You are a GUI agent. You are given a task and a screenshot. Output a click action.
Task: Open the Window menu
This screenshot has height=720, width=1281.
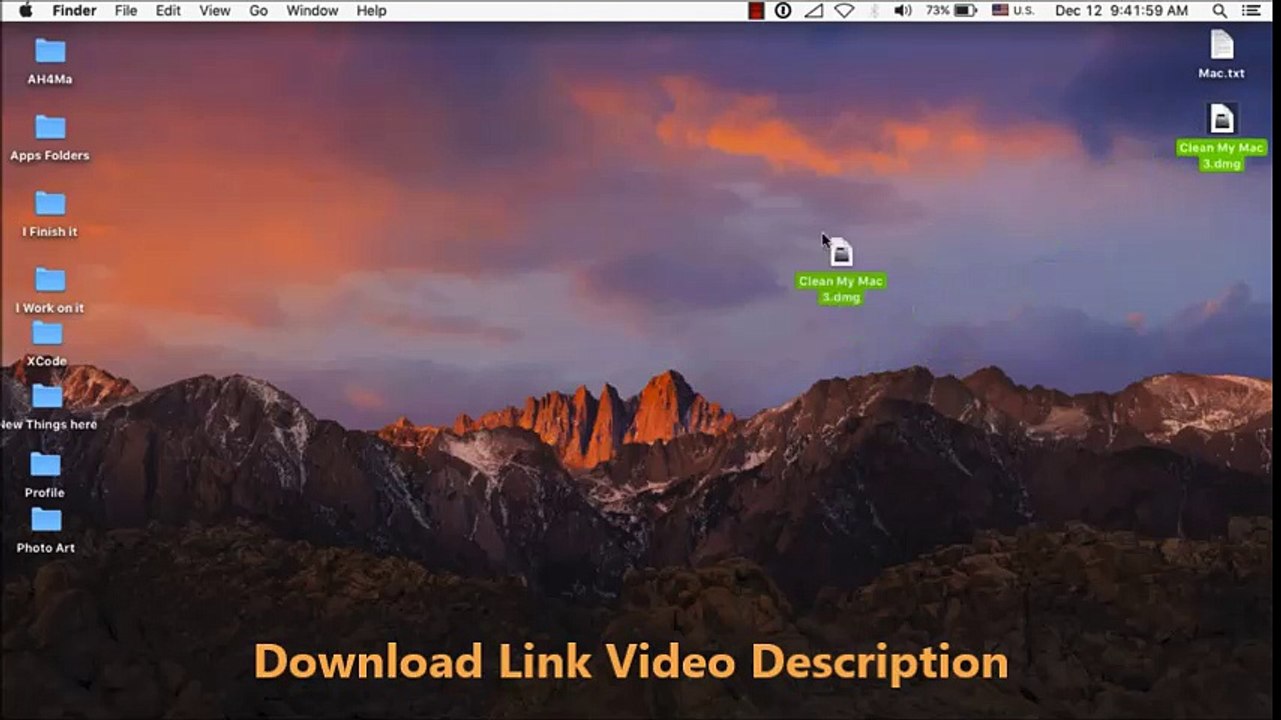[312, 10]
